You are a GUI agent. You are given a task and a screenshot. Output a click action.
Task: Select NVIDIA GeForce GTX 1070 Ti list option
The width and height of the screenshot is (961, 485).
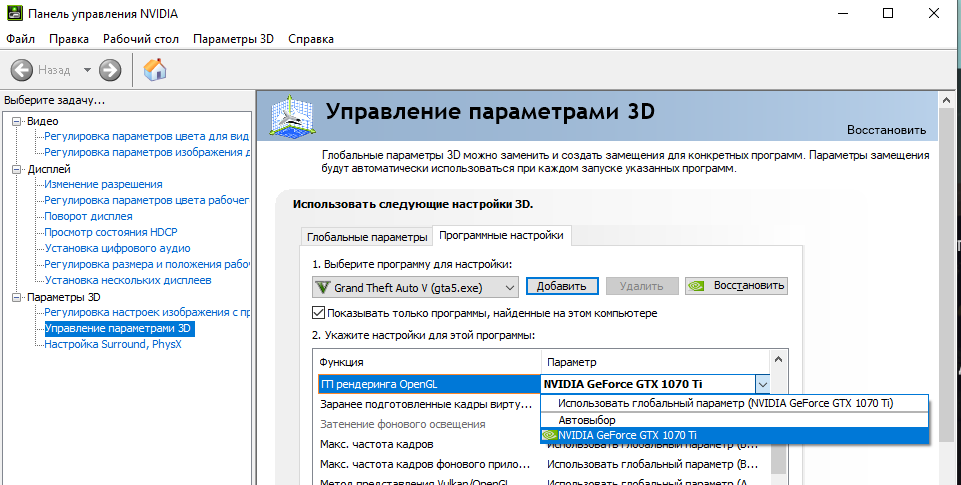pos(734,435)
